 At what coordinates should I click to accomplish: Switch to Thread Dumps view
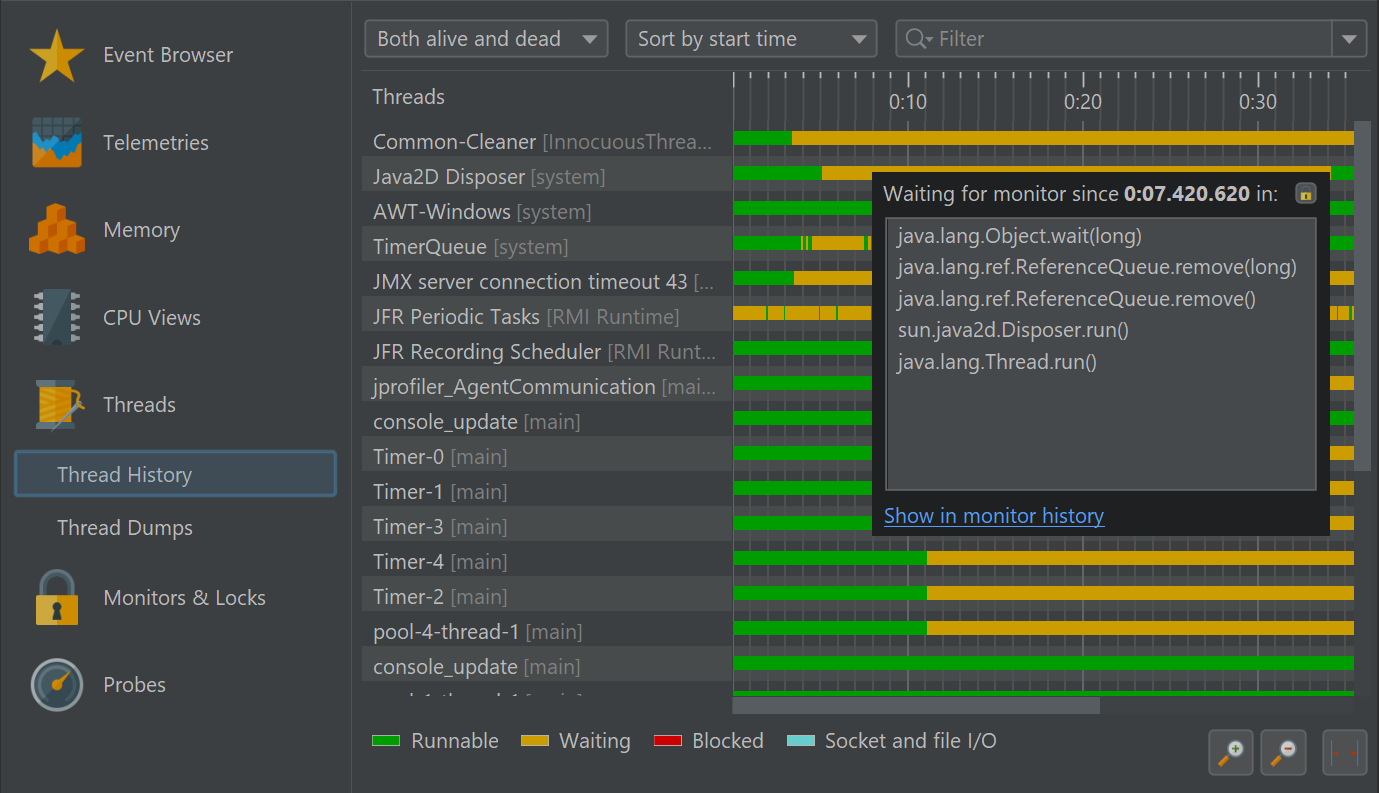pos(125,528)
